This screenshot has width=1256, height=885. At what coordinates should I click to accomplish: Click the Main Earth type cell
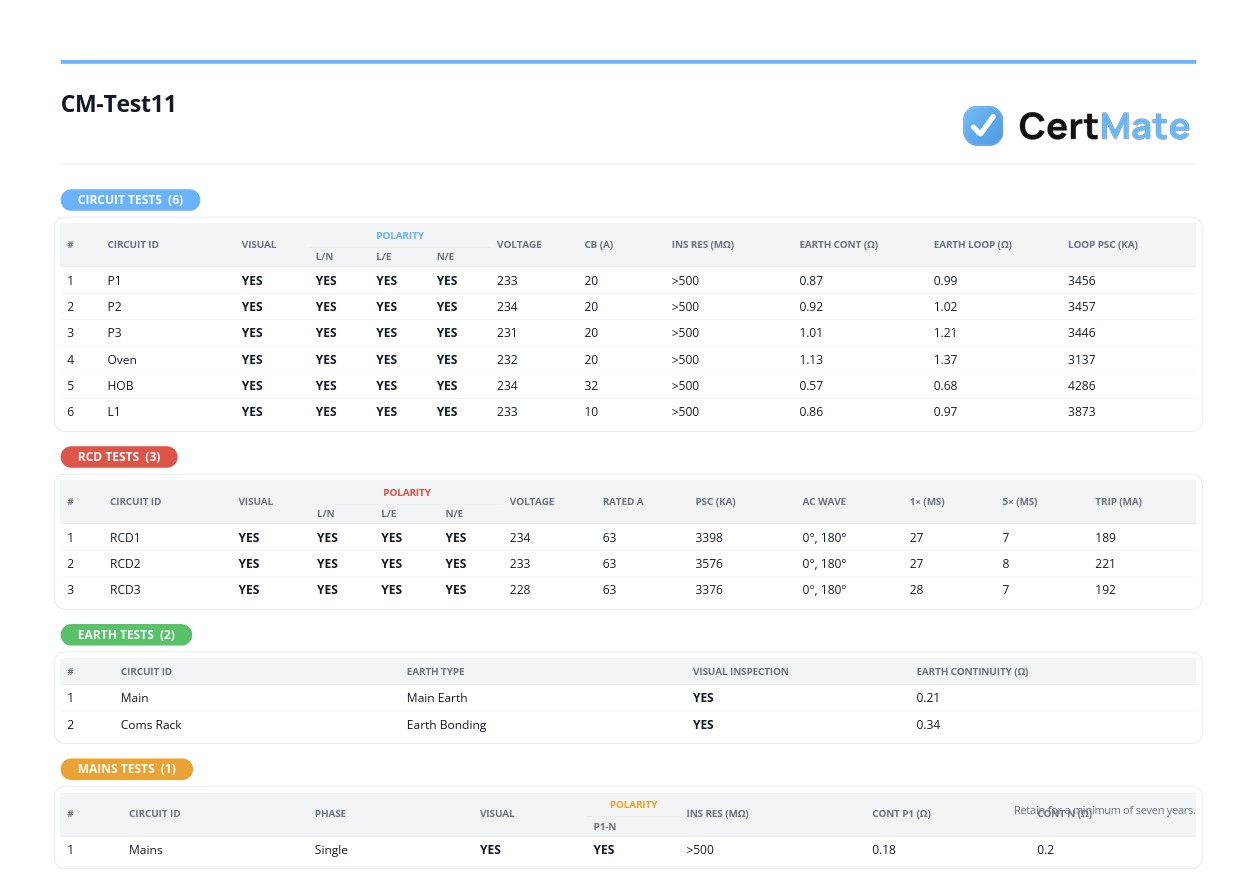point(437,698)
